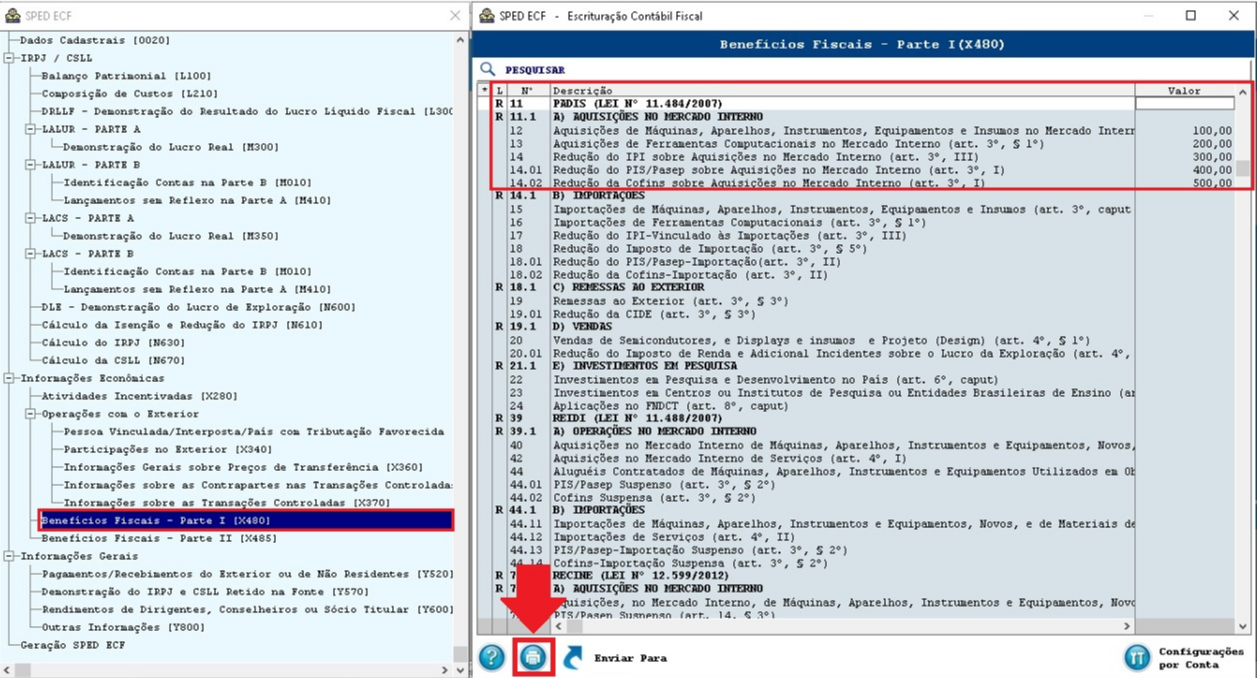The image size is (1257, 678).
Task: Collapse Informações Econômicas node
Action: [10, 378]
